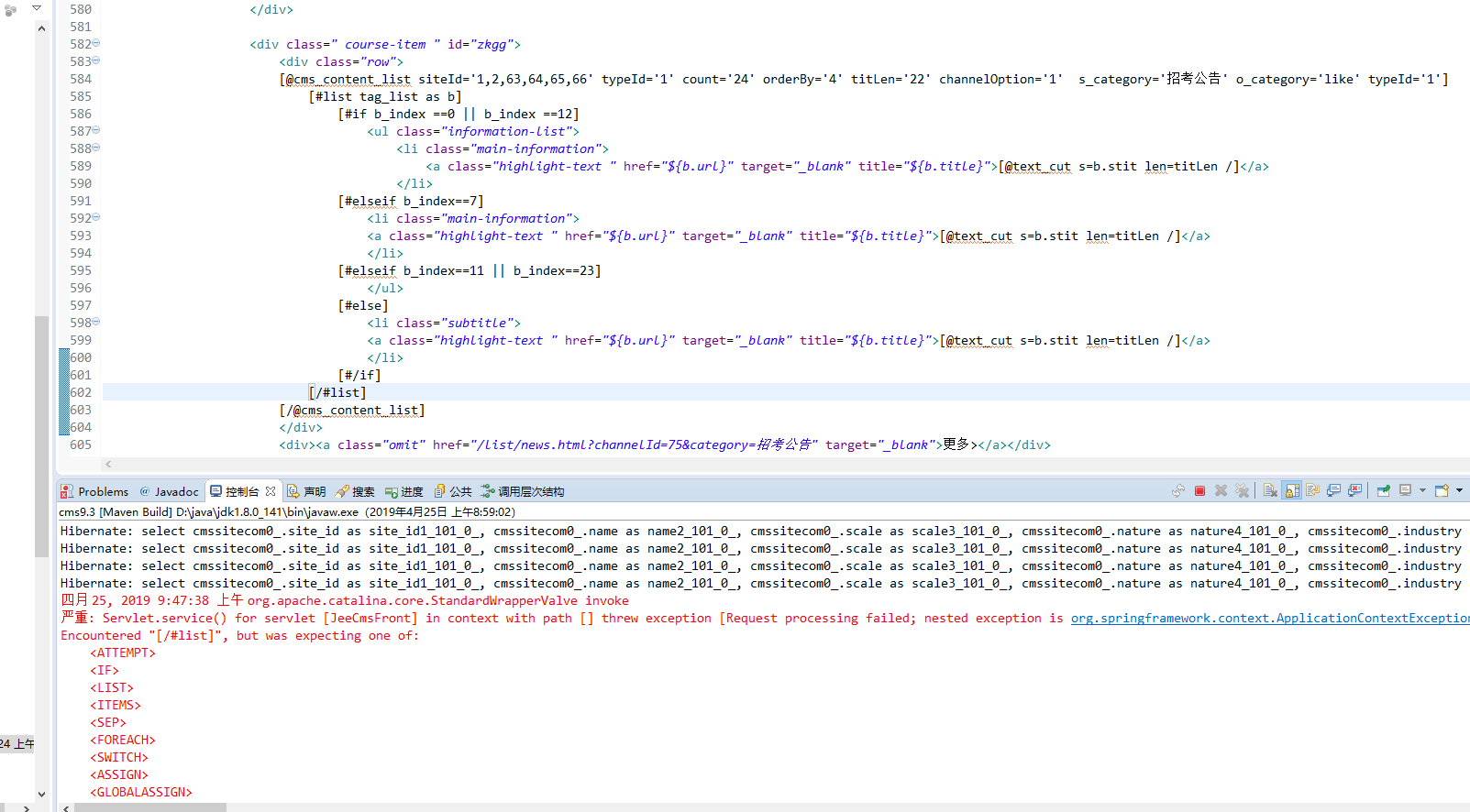1470x812 pixels.
Task: Collapse code fold at line 598
Action: coord(96,323)
